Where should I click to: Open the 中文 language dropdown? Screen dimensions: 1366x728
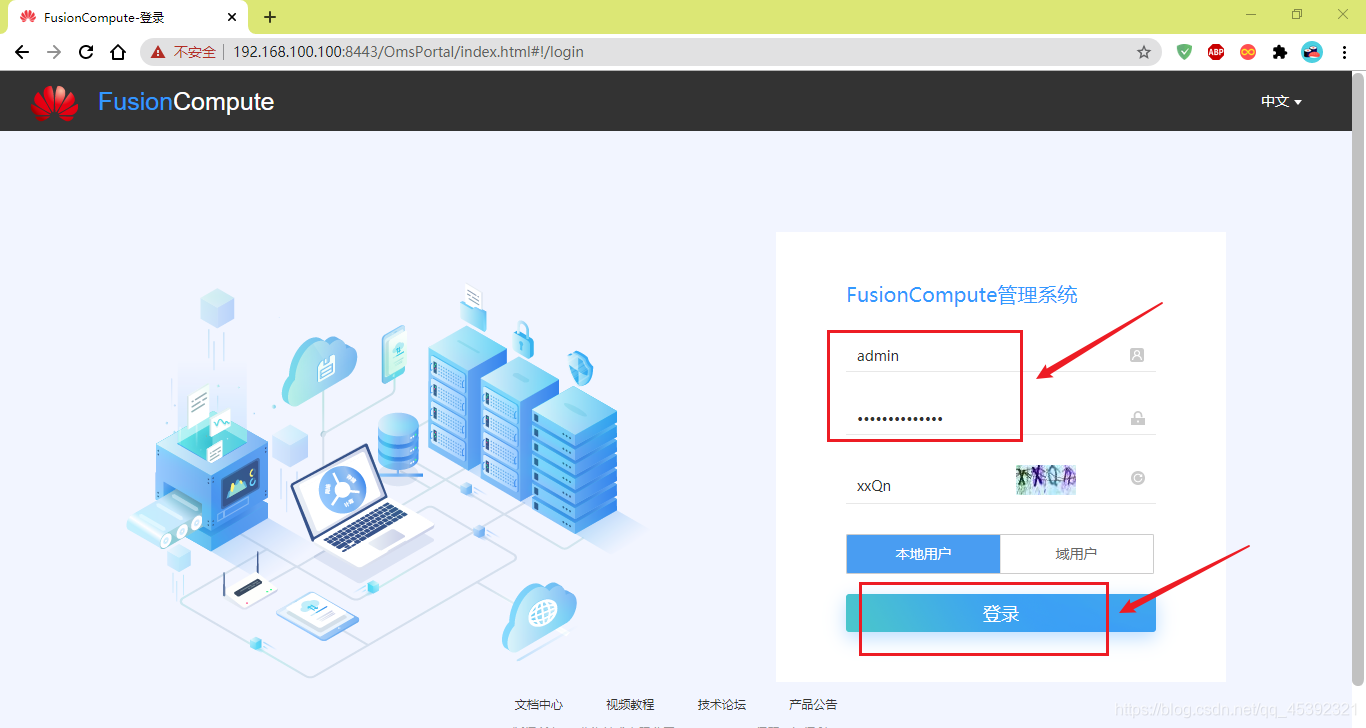click(1281, 102)
